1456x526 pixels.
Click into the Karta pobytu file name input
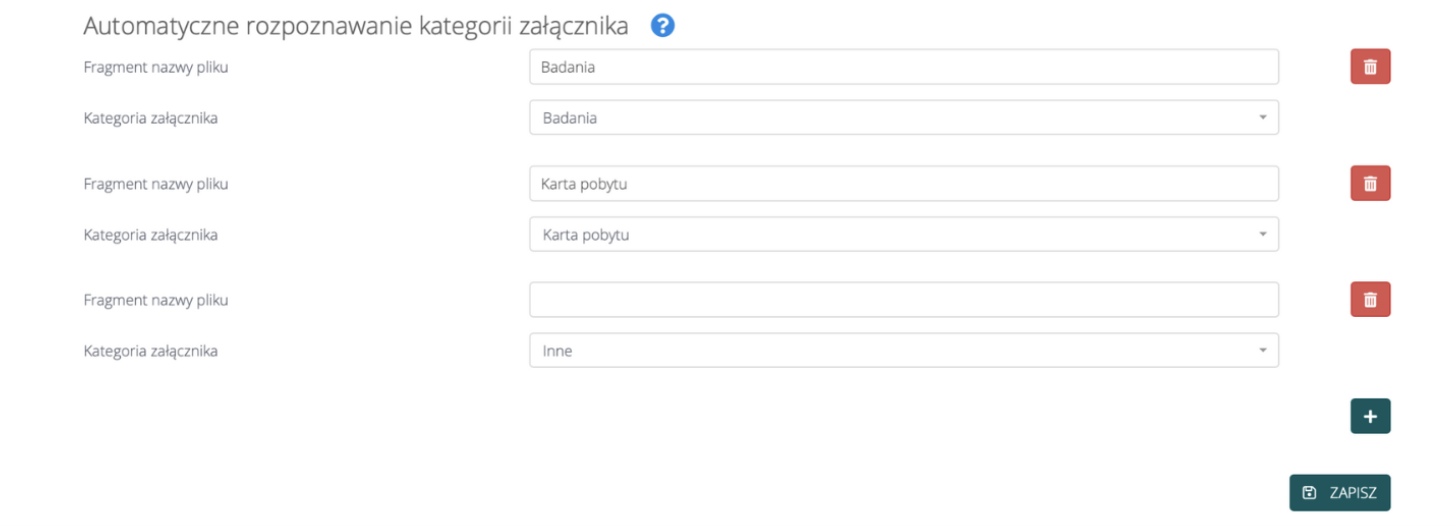(x=903, y=183)
